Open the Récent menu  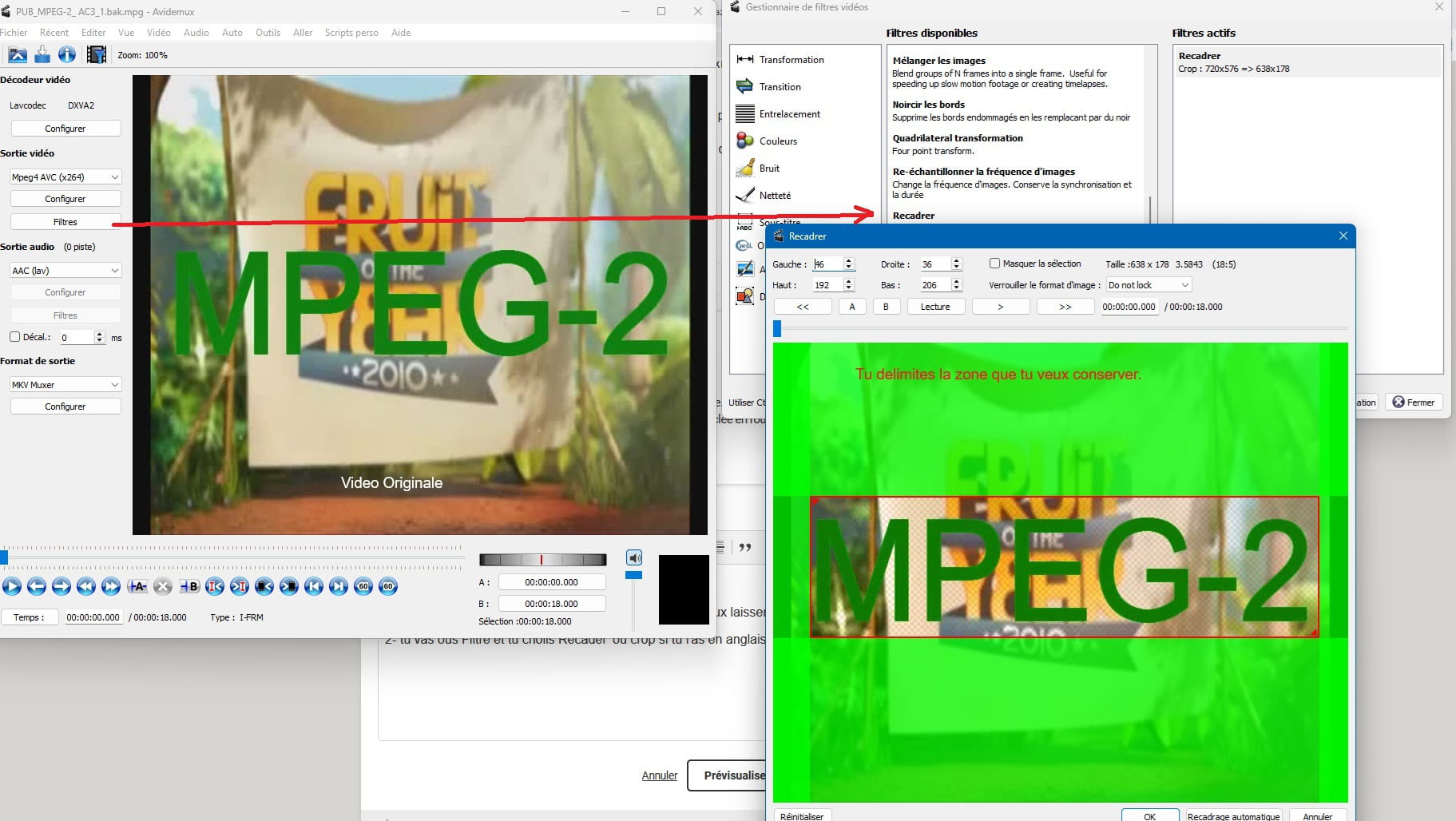tap(54, 33)
